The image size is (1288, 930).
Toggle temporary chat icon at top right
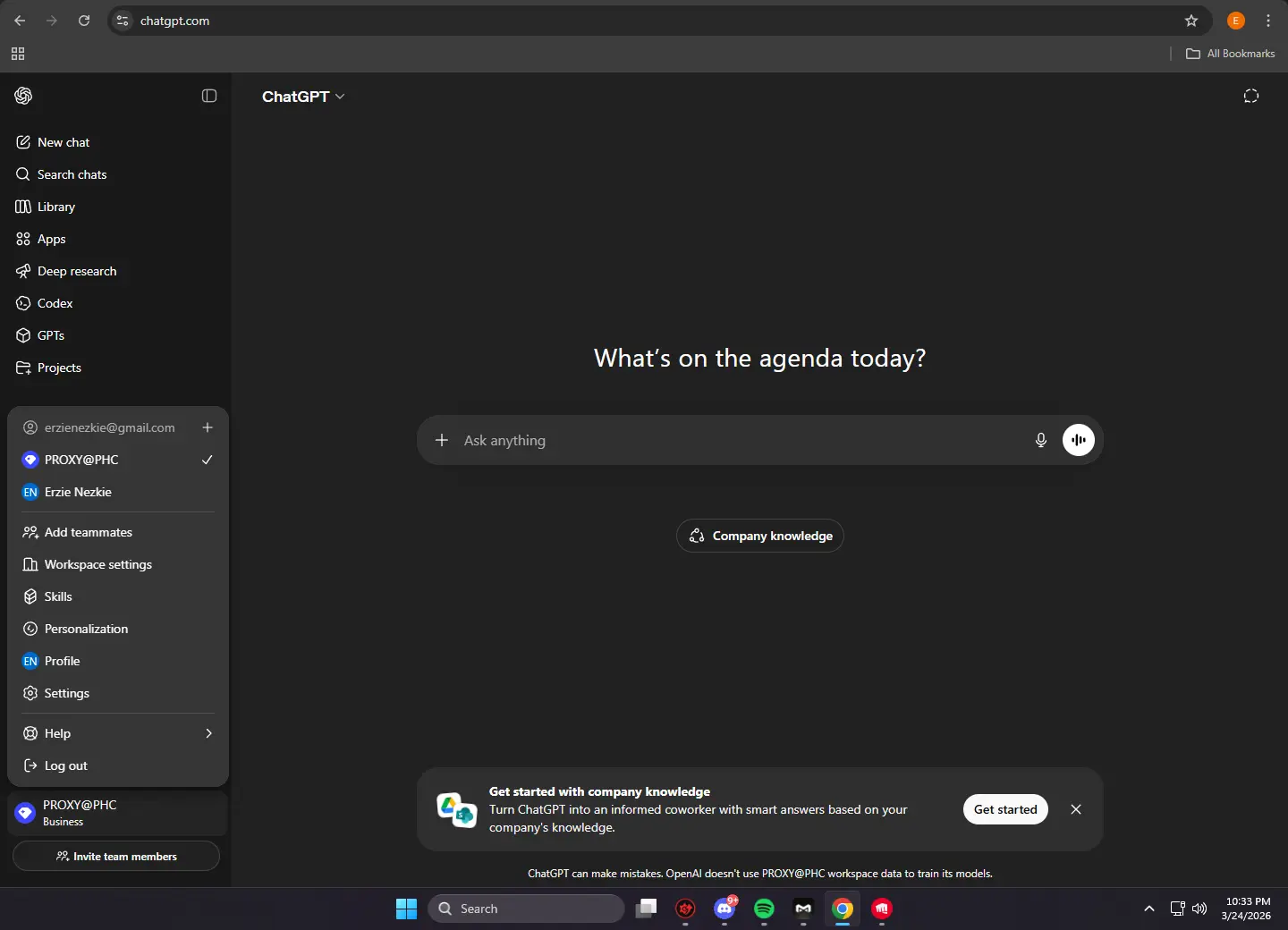coord(1251,96)
